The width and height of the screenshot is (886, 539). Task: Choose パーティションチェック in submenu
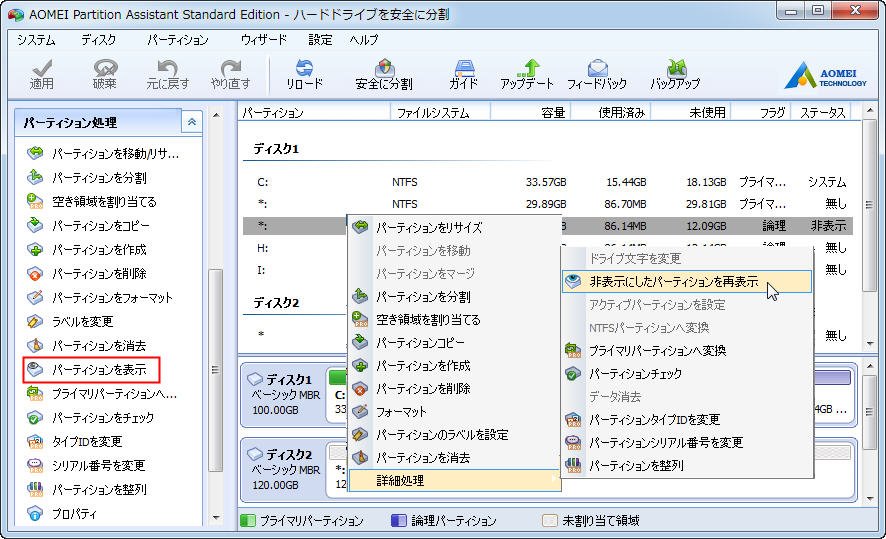(x=687, y=373)
